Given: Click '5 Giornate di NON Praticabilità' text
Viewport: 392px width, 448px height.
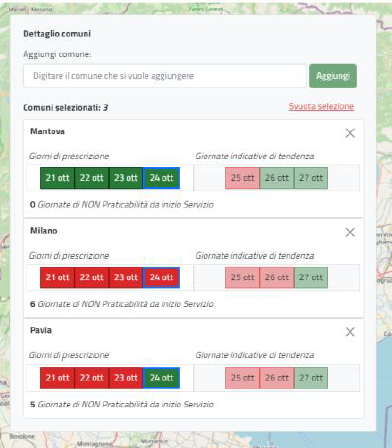Looking at the screenshot, I should coord(122,404).
